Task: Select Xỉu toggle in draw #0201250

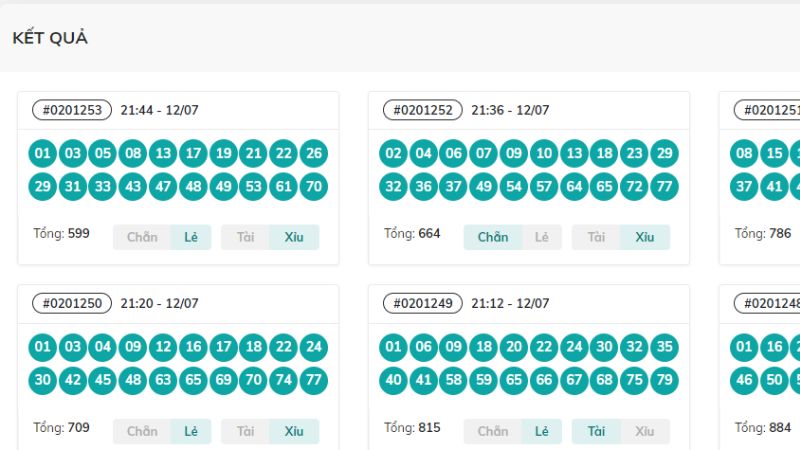Action: (294, 432)
